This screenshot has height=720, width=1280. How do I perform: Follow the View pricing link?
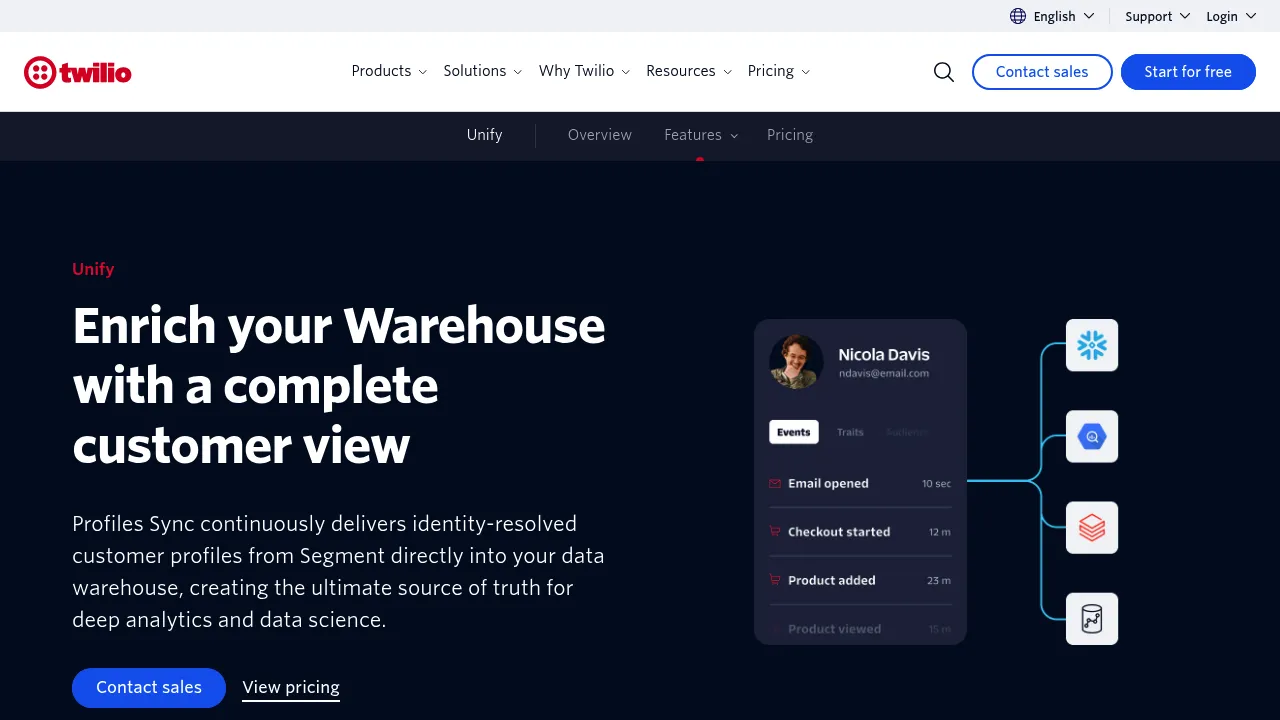[291, 688]
